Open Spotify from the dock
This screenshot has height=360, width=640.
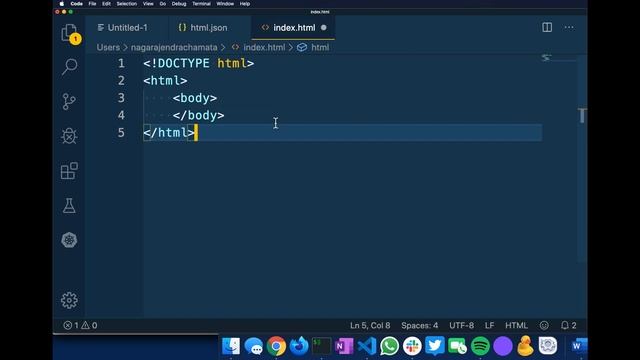pos(480,346)
